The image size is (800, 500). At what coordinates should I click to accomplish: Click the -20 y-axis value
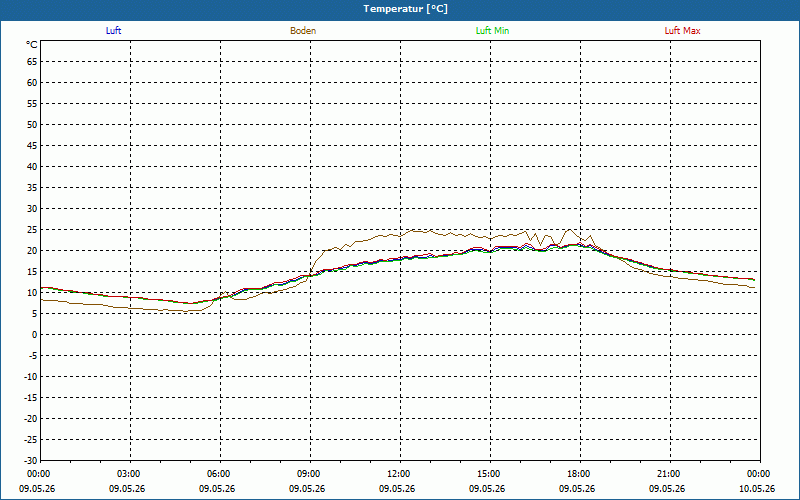coord(31,419)
